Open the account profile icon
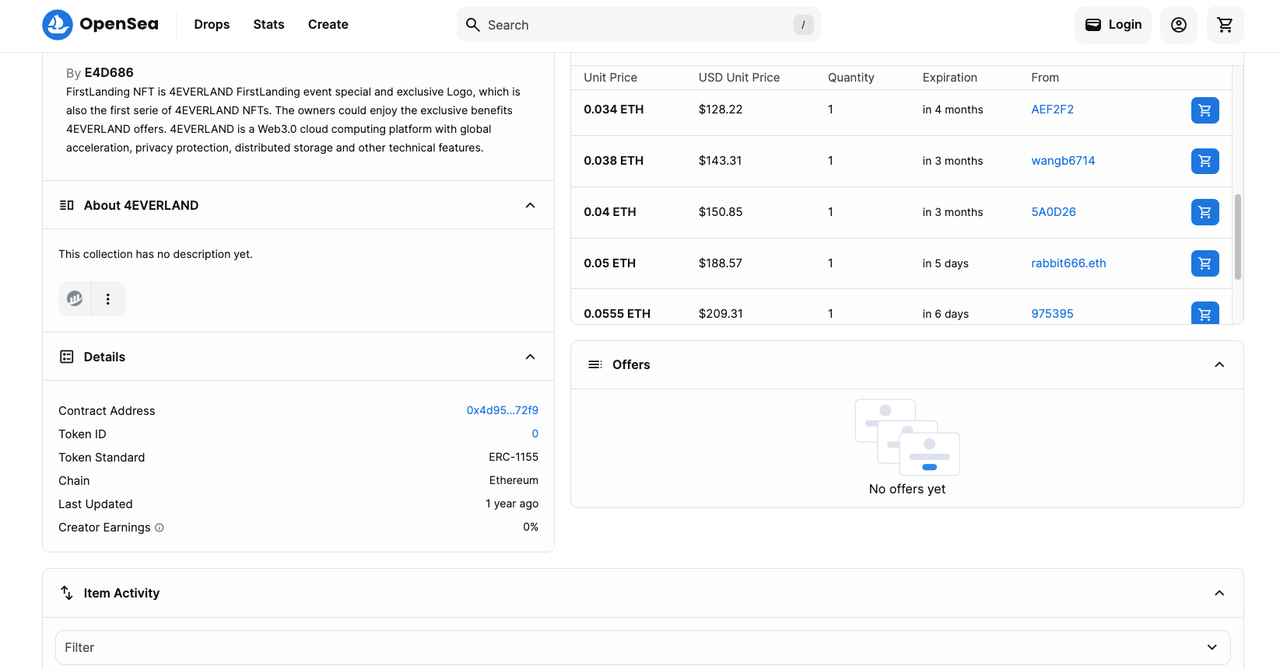Screen dimensions: 1280x669 [1179, 25]
